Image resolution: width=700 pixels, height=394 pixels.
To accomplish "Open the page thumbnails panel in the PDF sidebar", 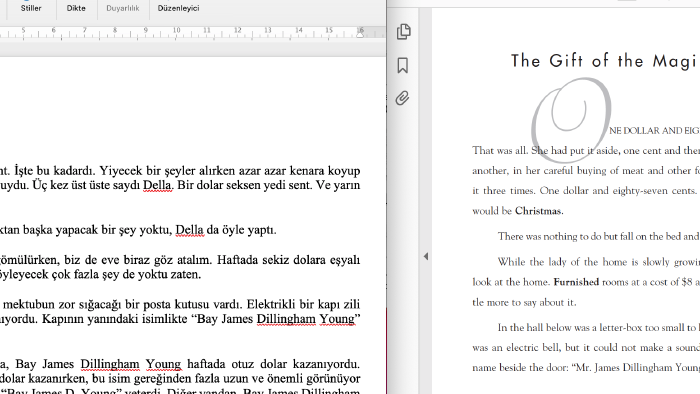I will (x=403, y=32).
